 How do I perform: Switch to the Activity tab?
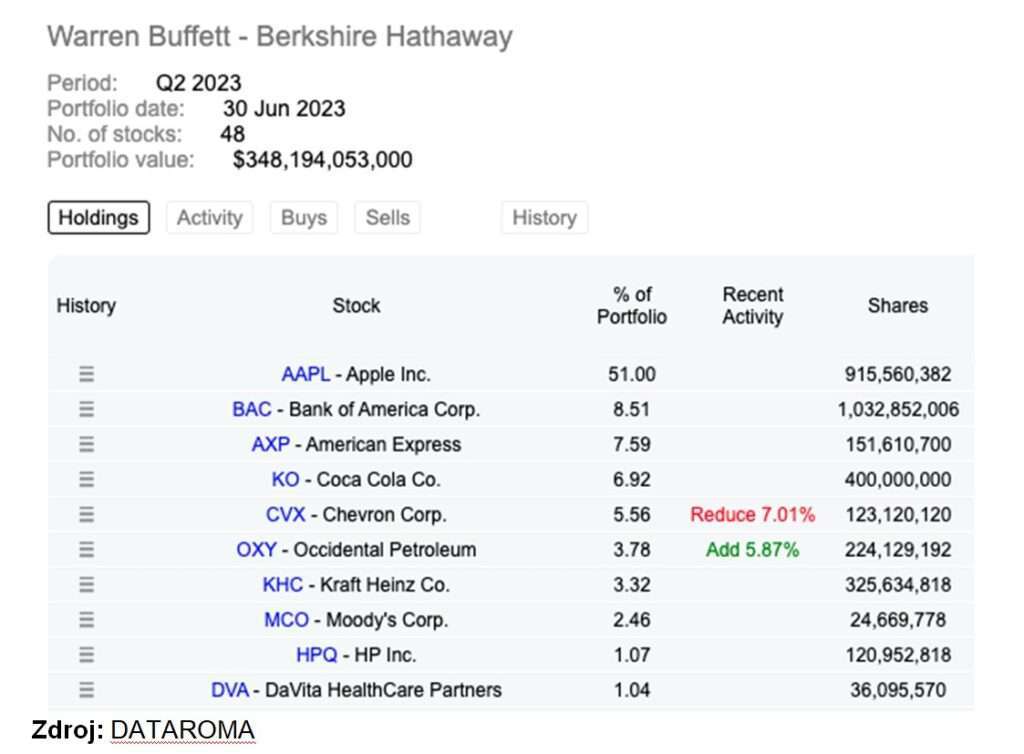tap(210, 217)
